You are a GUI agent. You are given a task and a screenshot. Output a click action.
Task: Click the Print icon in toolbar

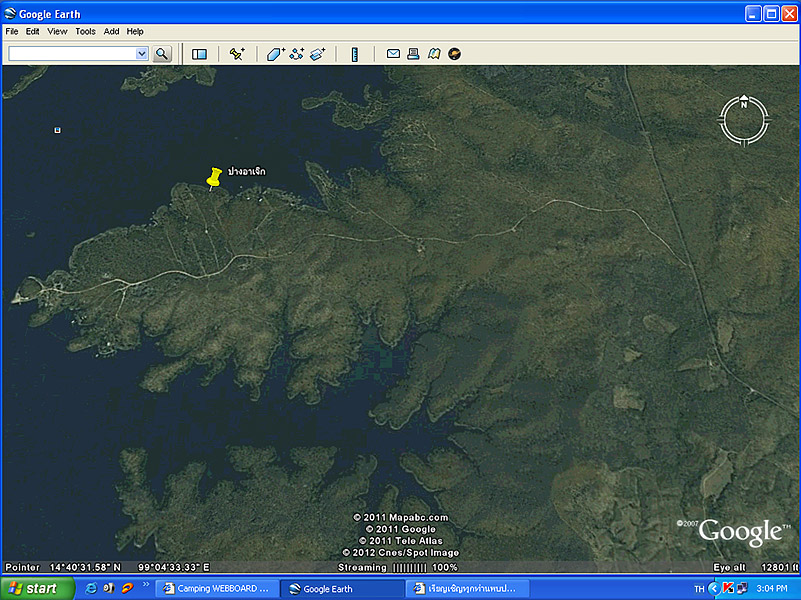pos(413,54)
